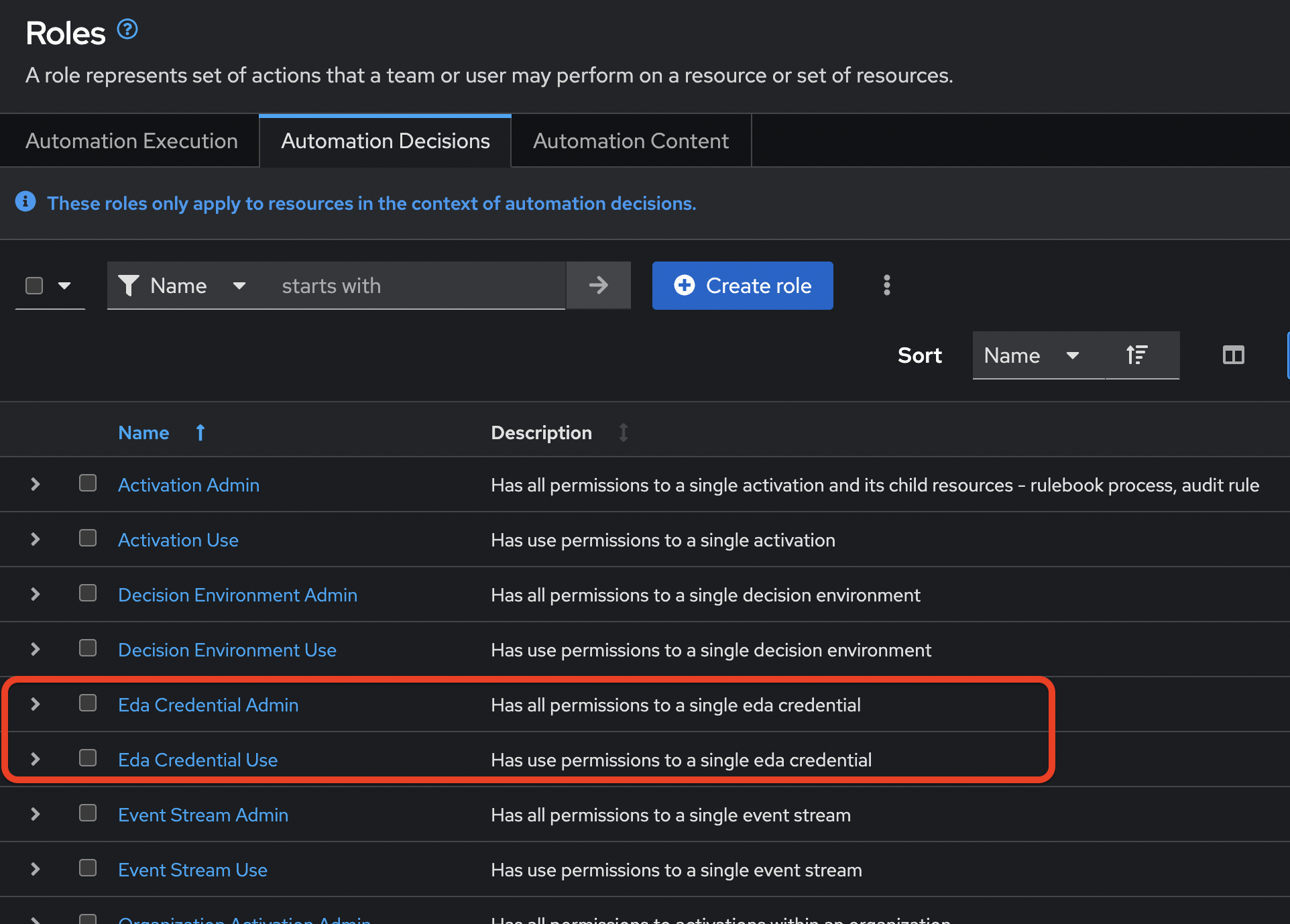Open the manage columns icon
The width and height of the screenshot is (1290, 924).
click(1233, 355)
